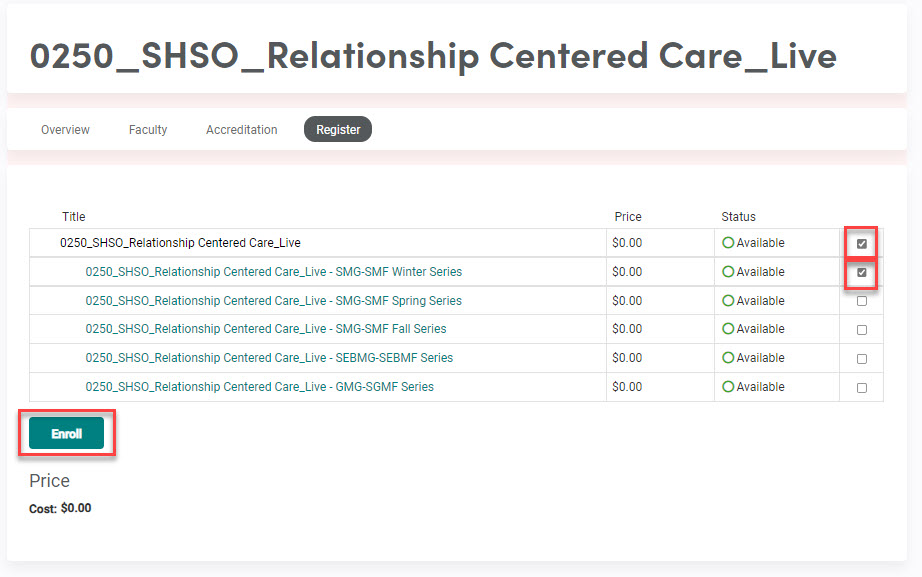This screenshot has width=922, height=577.
Task: Open the Faculty tab
Action: 147,129
